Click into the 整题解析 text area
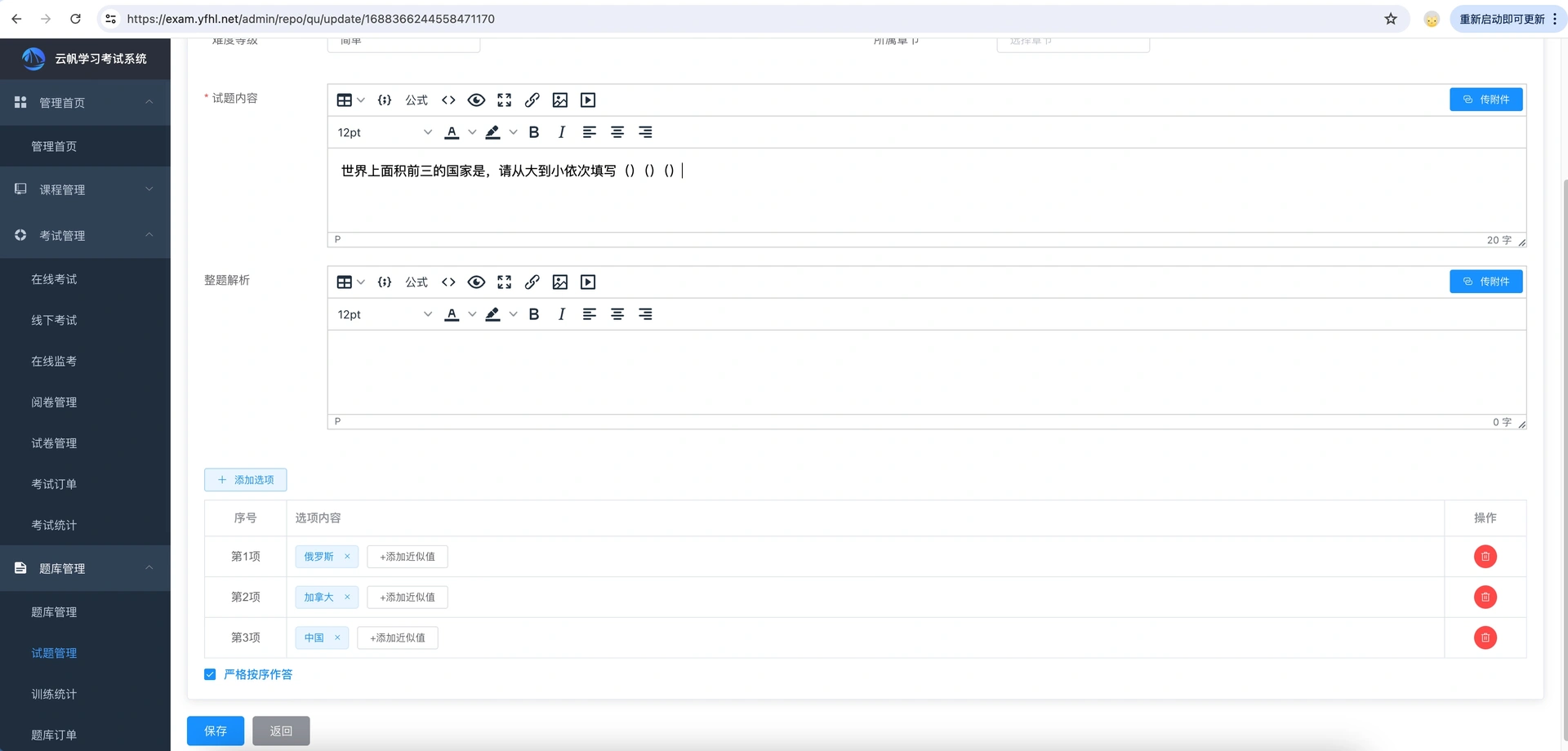This screenshot has width=1568, height=751. click(927, 371)
